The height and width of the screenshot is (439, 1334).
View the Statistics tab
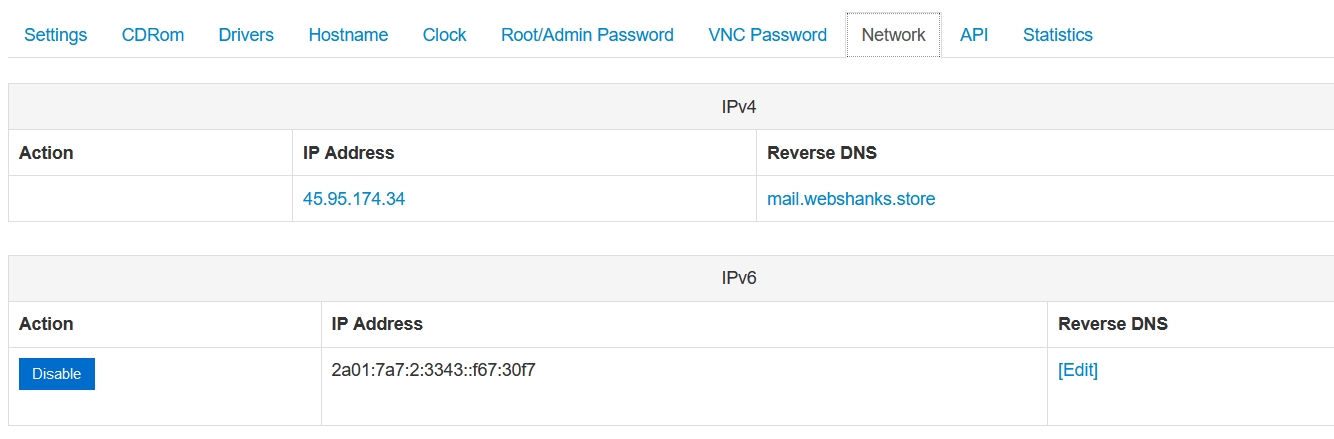(1057, 35)
